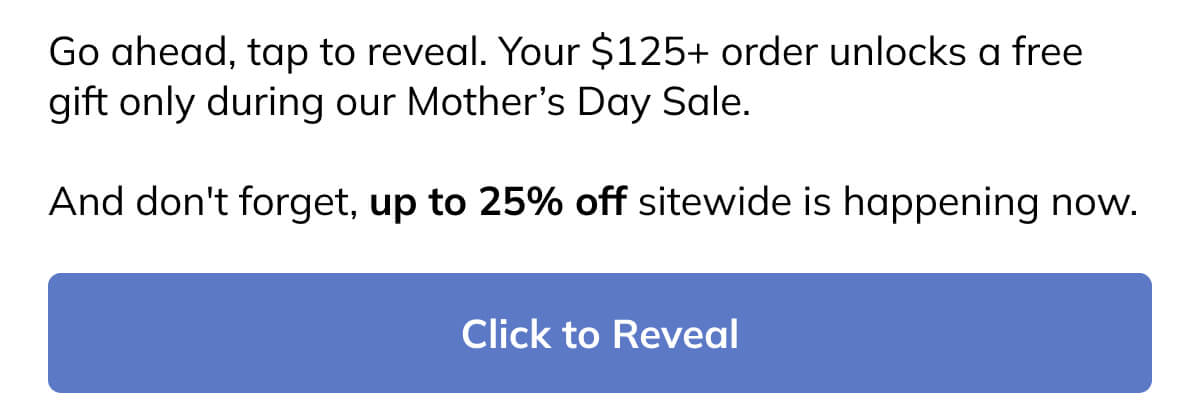Click the blue Click to Reveal button
1200x420 pixels.
(600, 333)
